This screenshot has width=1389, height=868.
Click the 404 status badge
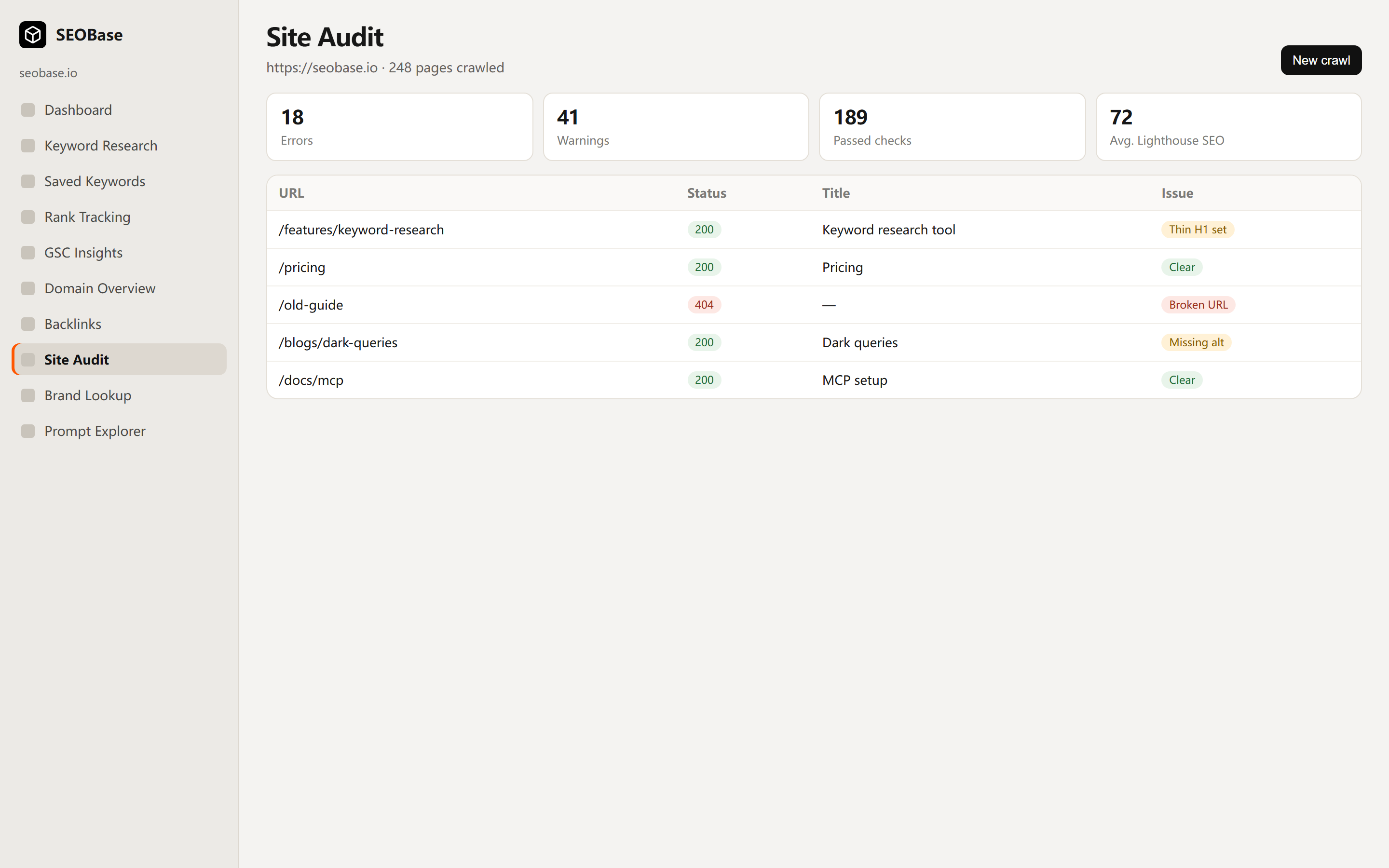pyautogui.click(x=704, y=305)
